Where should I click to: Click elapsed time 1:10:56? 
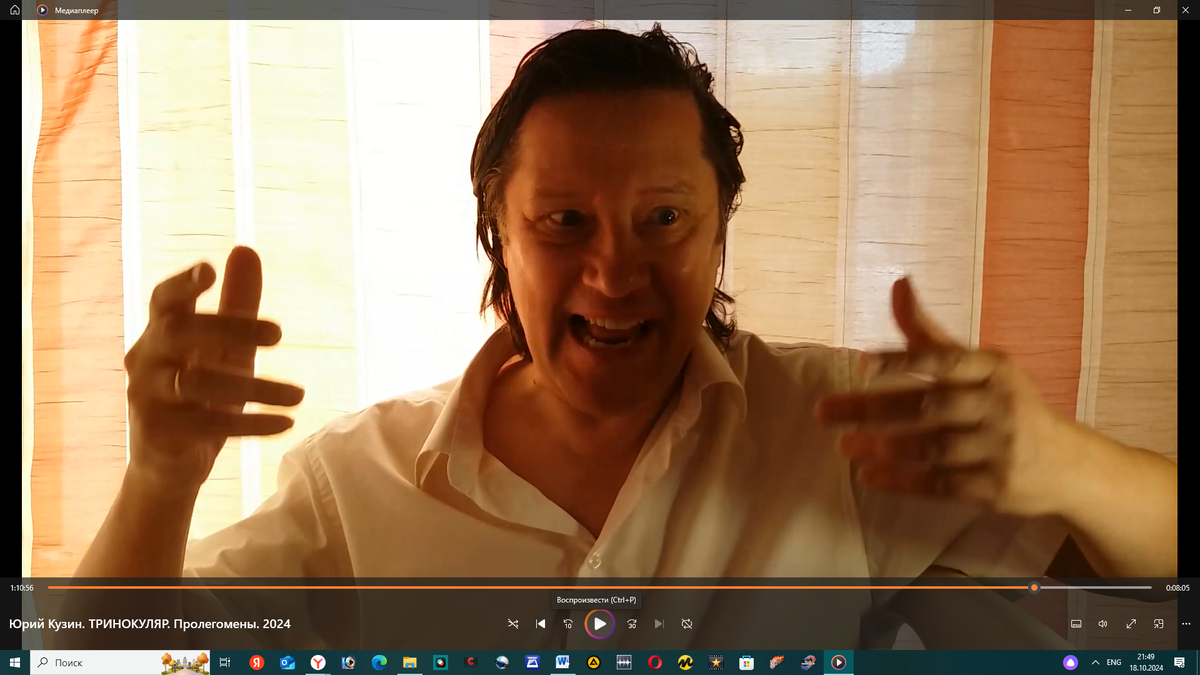pos(22,588)
